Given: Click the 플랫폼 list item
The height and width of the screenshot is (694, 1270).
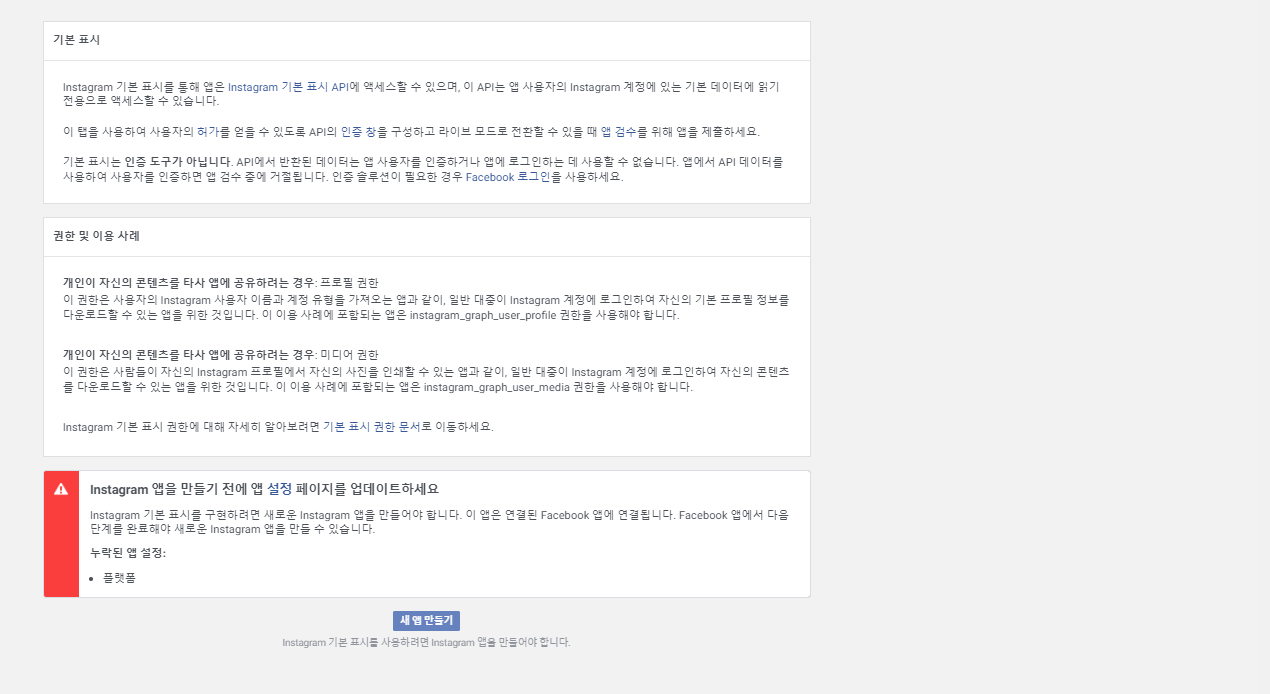Looking at the screenshot, I should coord(119,578).
